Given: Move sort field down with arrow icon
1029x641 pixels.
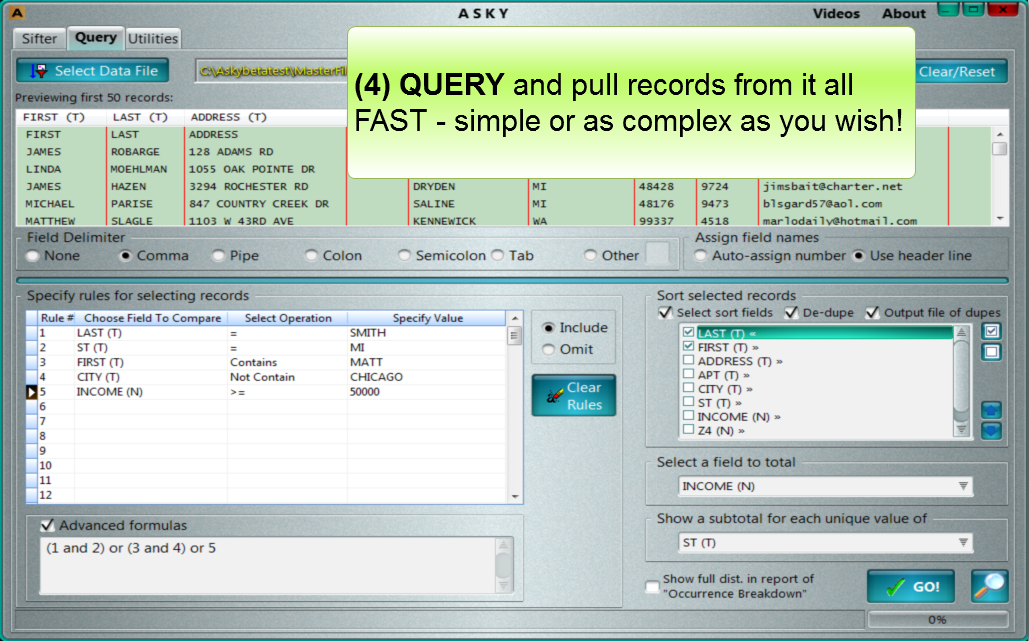Looking at the screenshot, I should click(x=991, y=431).
